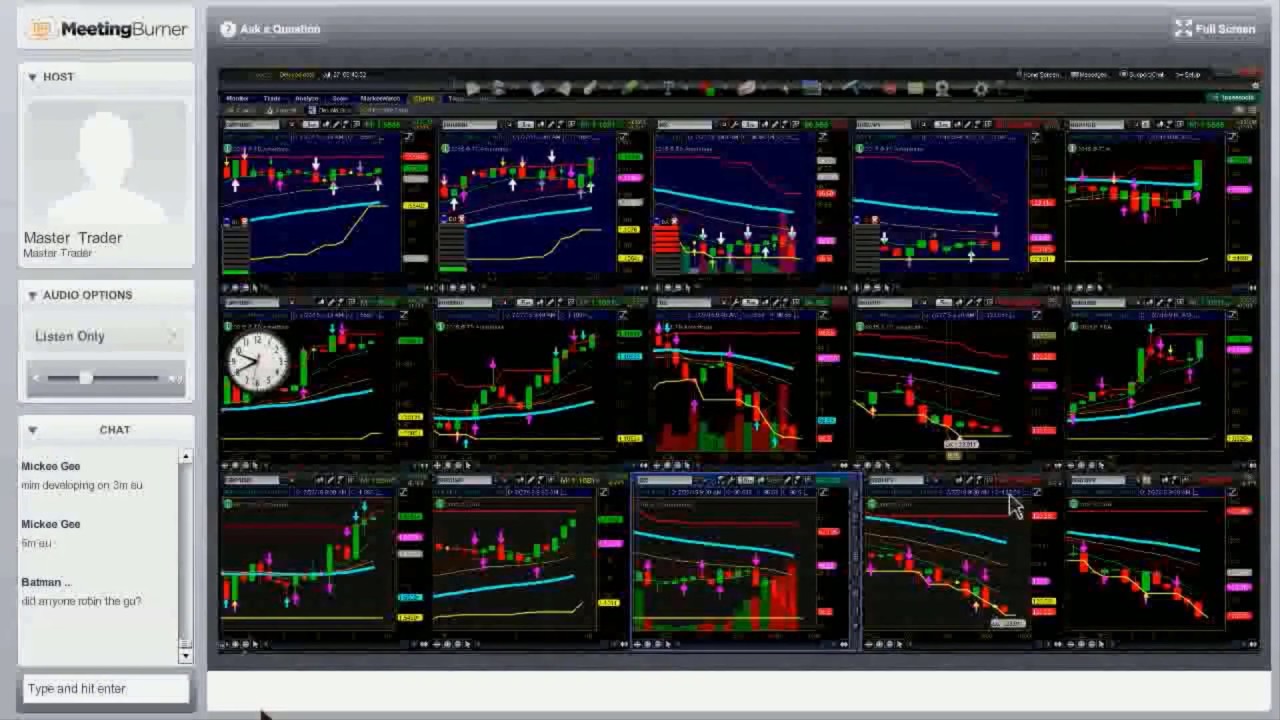
Task: Click the low-volume speaker icon left of slider
Action: click(36, 378)
